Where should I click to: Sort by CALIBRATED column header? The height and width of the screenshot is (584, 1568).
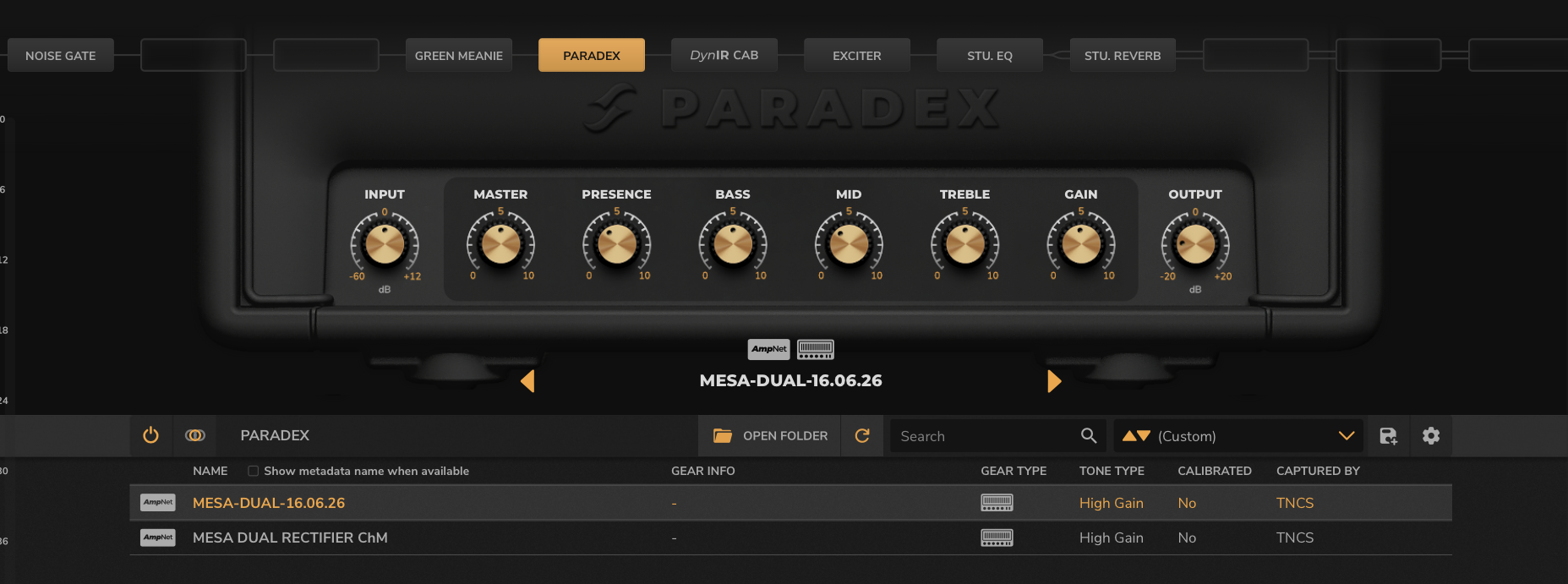pos(1215,471)
